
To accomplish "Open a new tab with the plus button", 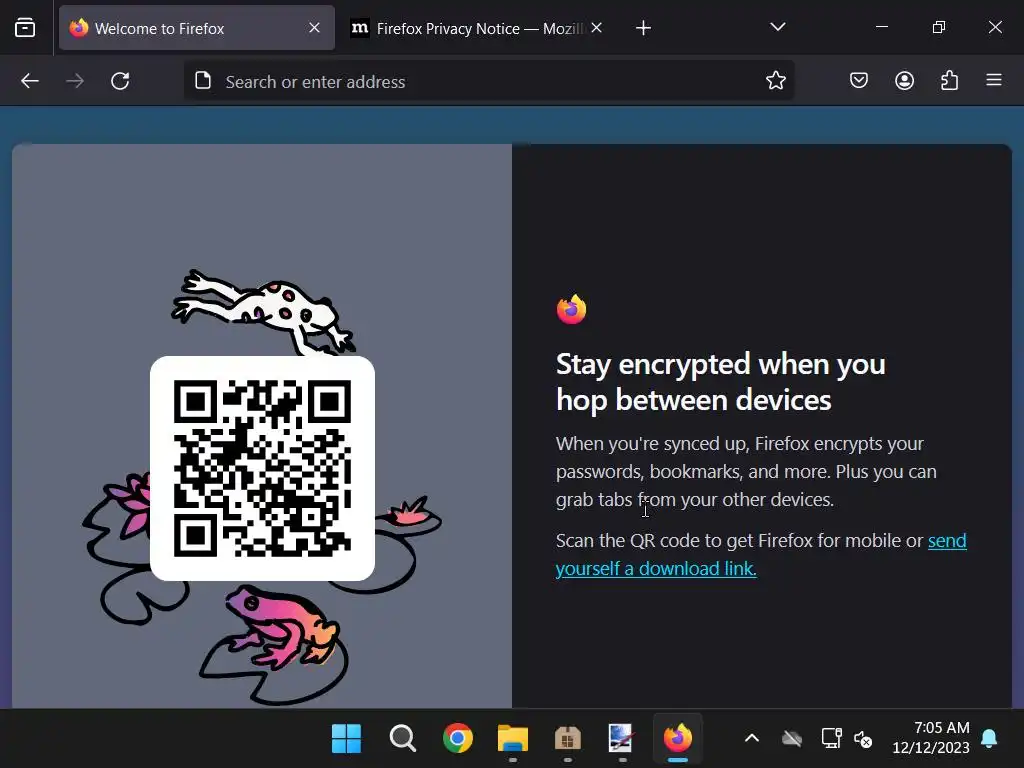I will point(643,28).
